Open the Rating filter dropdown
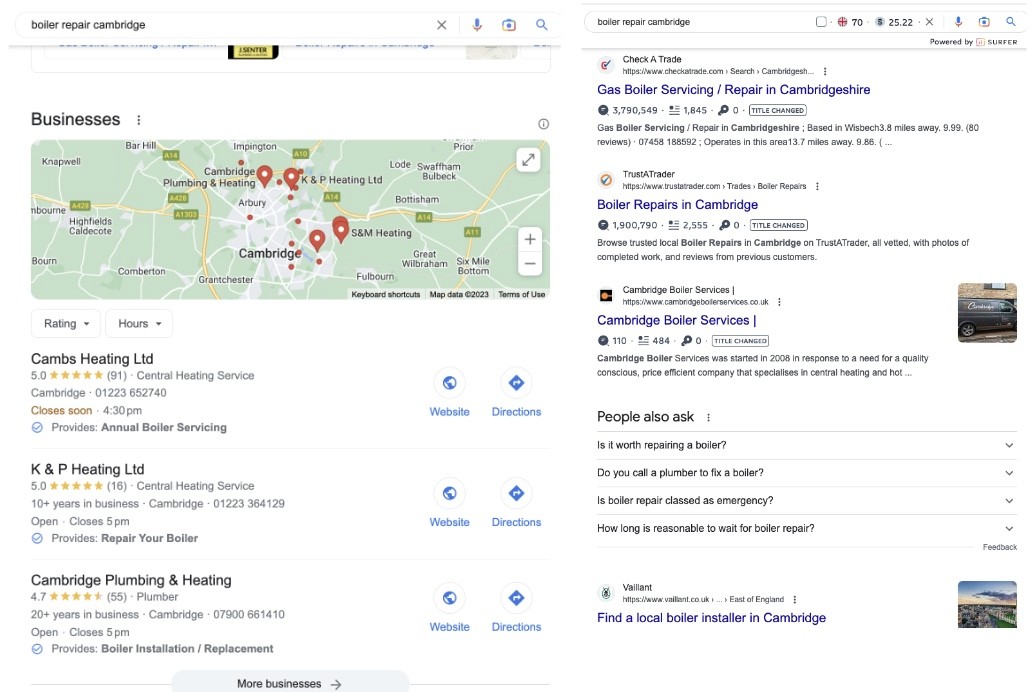The width and height of the screenshot is (1034, 692). (66, 323)
